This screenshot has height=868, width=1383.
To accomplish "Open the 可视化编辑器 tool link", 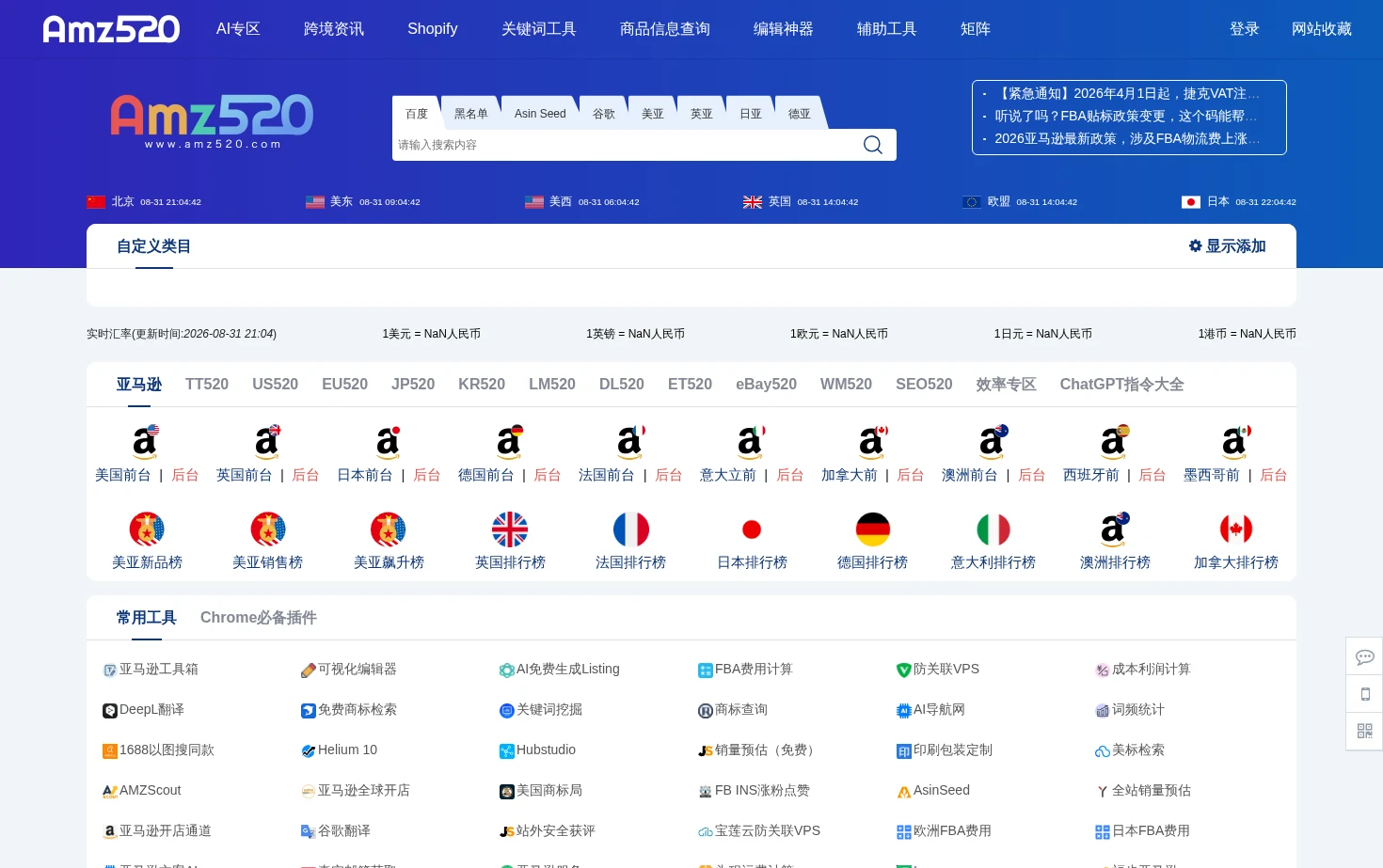I will point(349,670).
